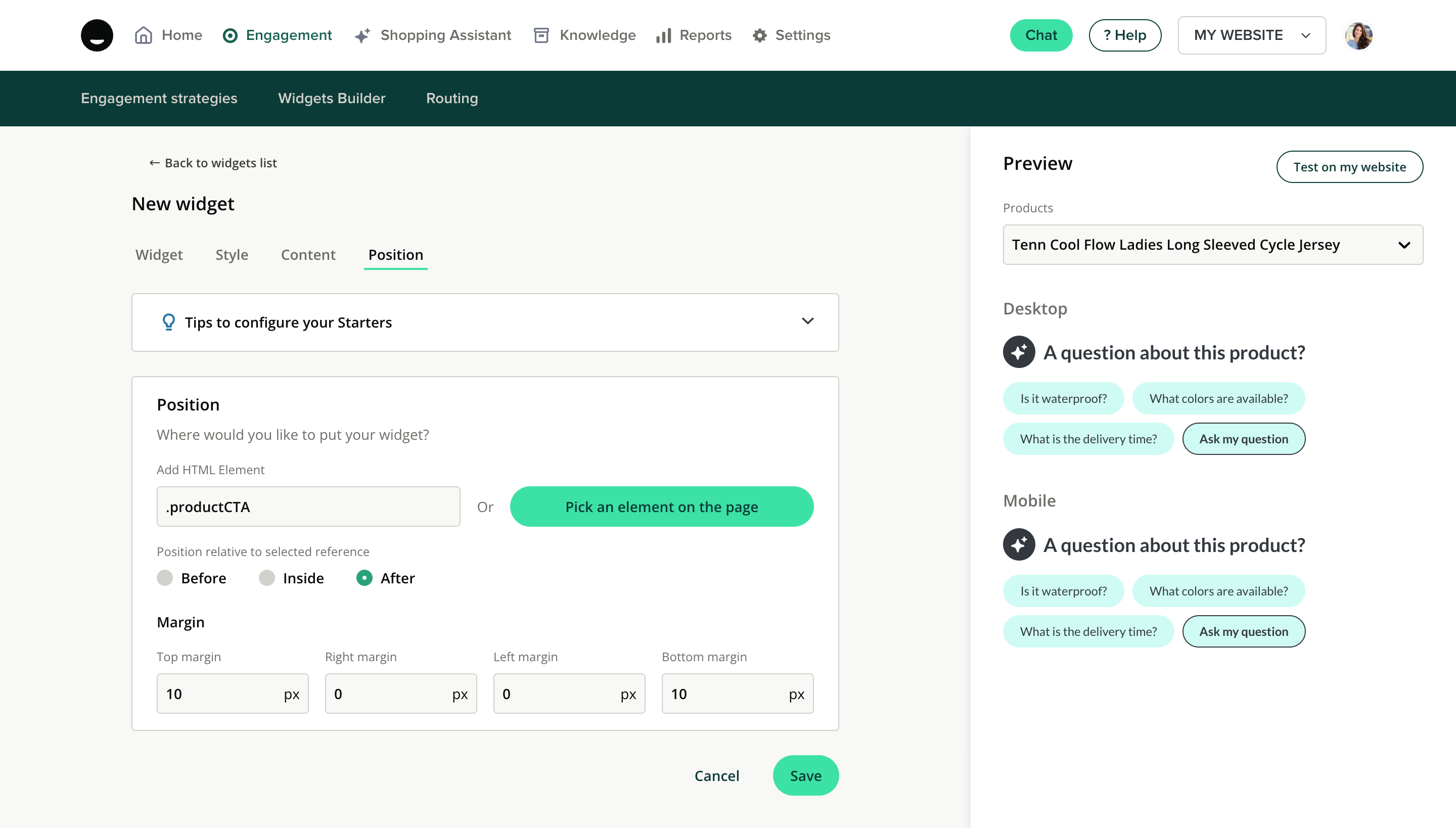Expand Tips to configure your Starters

pos(807,321)
